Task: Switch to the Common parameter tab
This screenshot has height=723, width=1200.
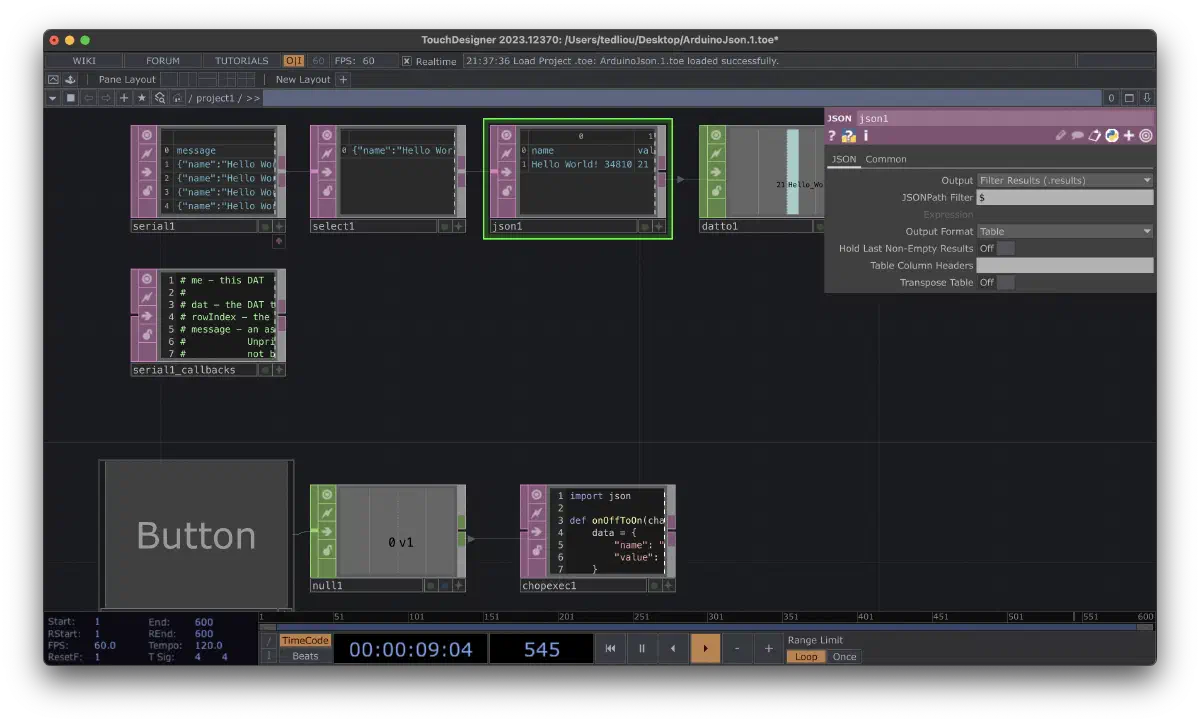Action: [x=887, y=159]
